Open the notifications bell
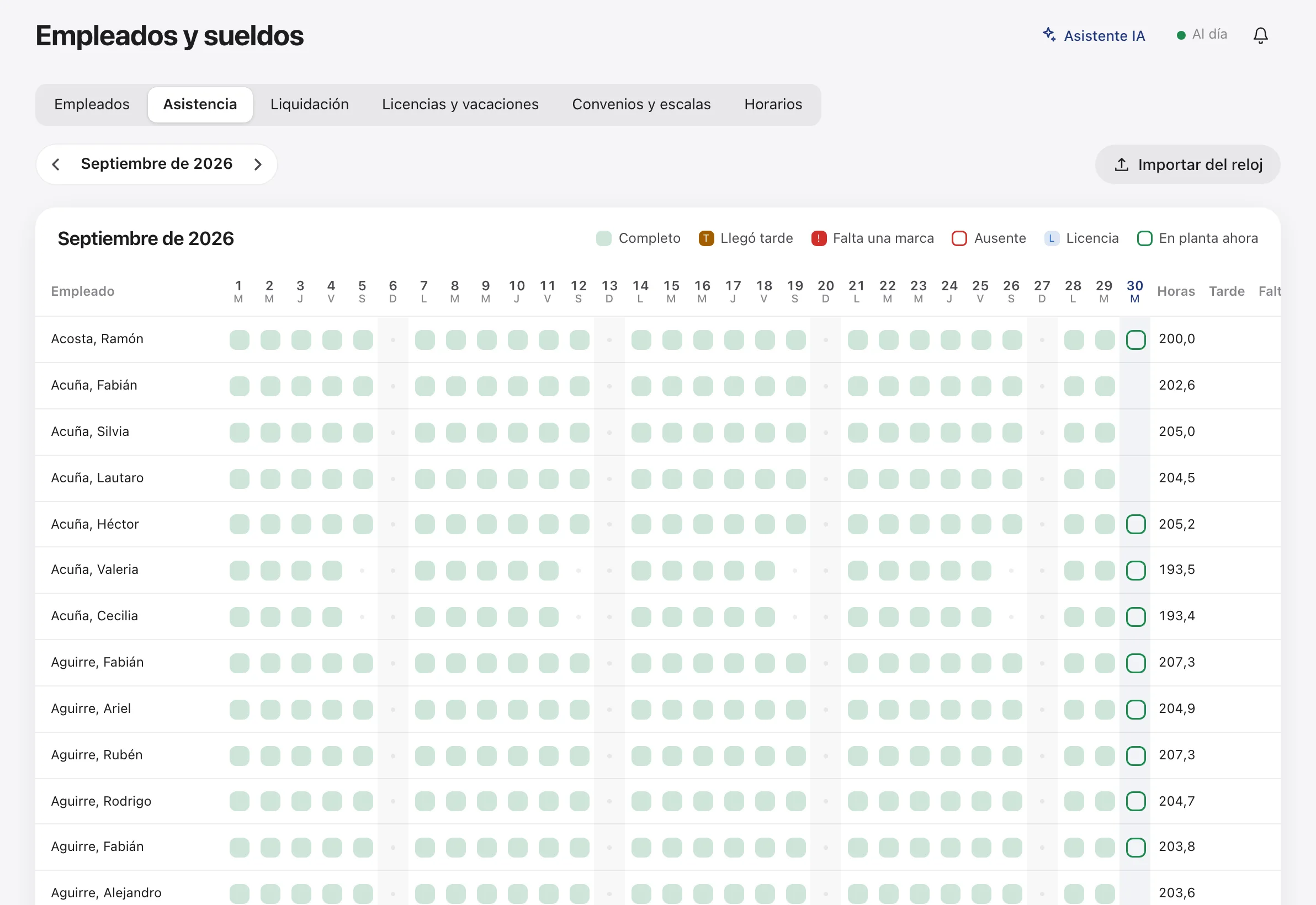 click(x=1260, y=36)
